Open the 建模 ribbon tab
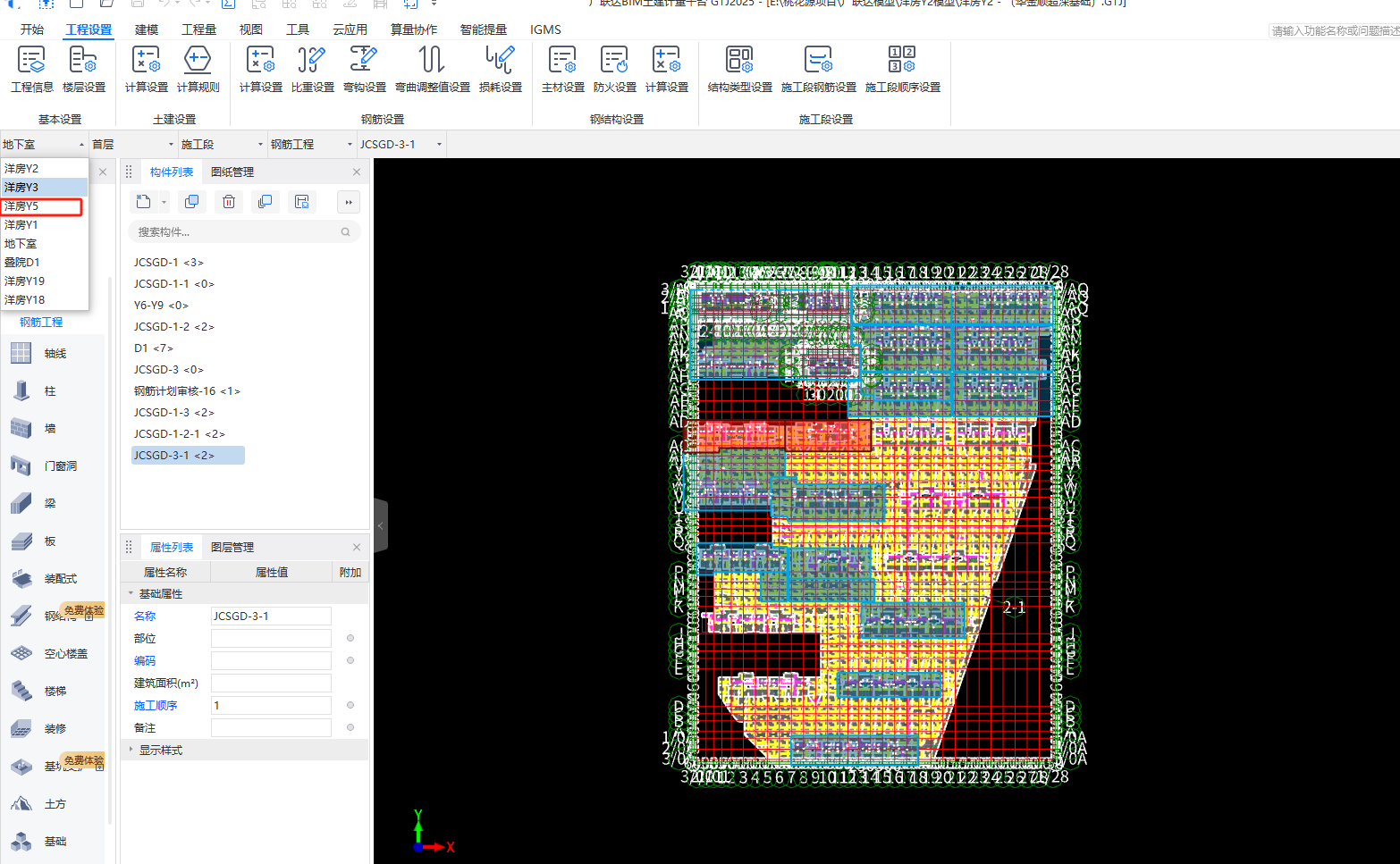Image resolution: width=1400 pixels, height=864 pixels. click(x=147, y=29)
